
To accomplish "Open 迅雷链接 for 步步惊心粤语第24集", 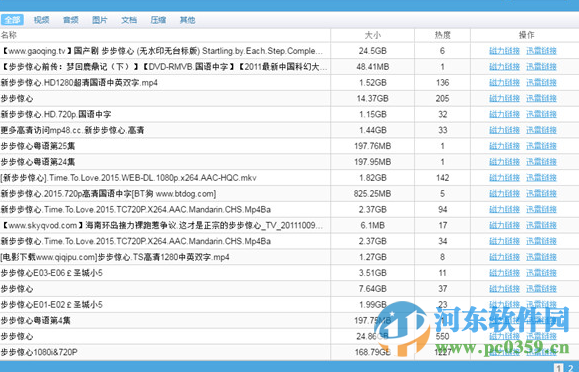I will tap(541, 162).
